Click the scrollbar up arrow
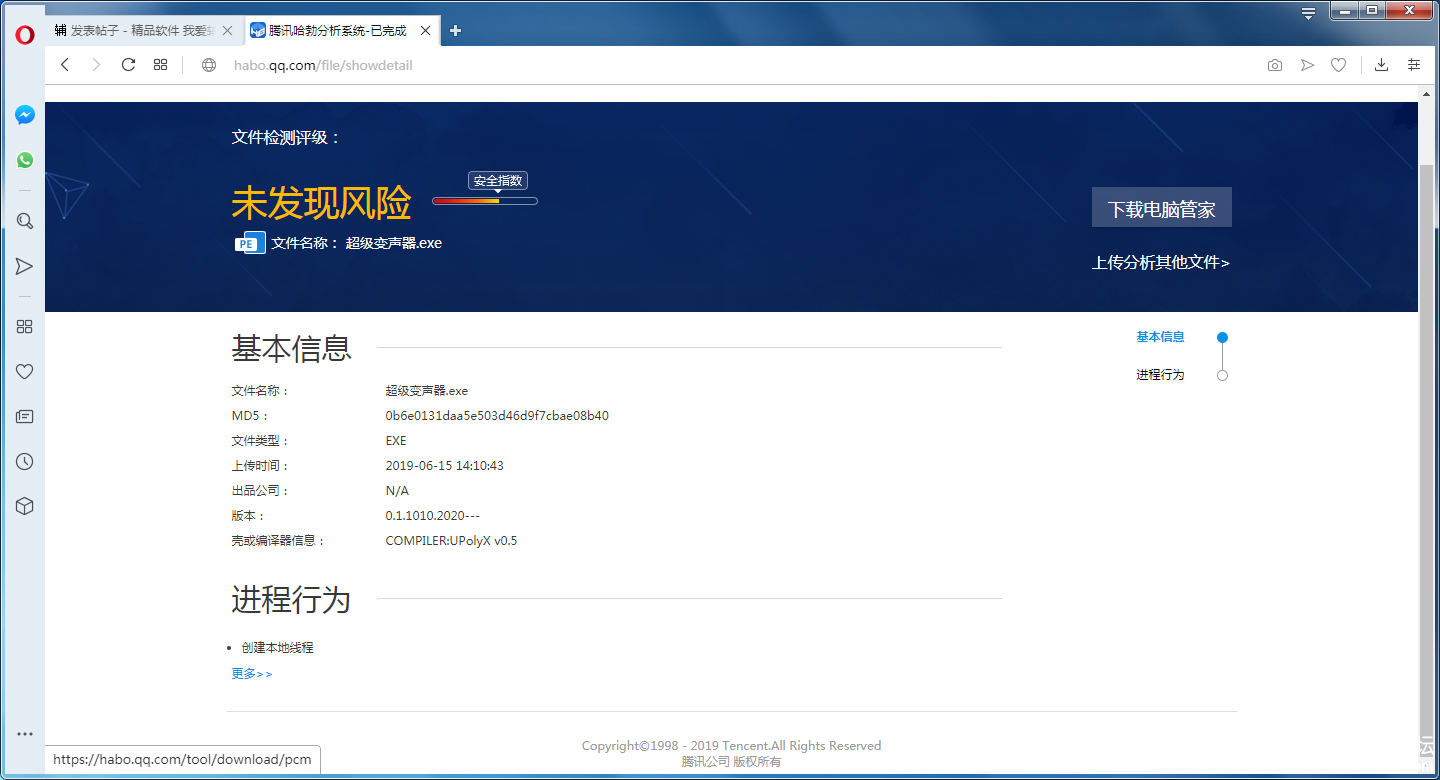The width and height of the screenshot is (1440, 780). 1426,93
